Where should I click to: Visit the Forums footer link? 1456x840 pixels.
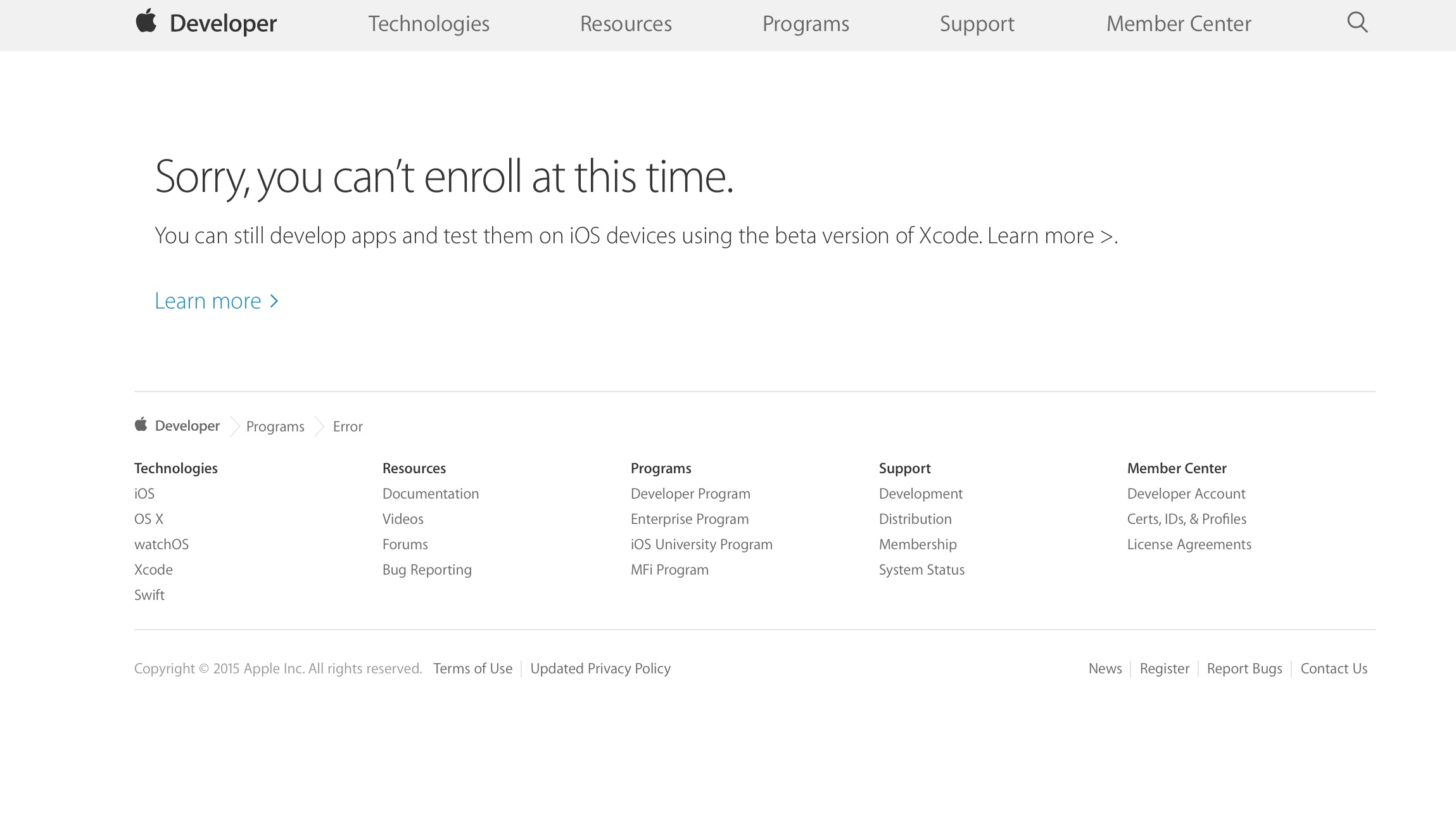tap(405, 544)
